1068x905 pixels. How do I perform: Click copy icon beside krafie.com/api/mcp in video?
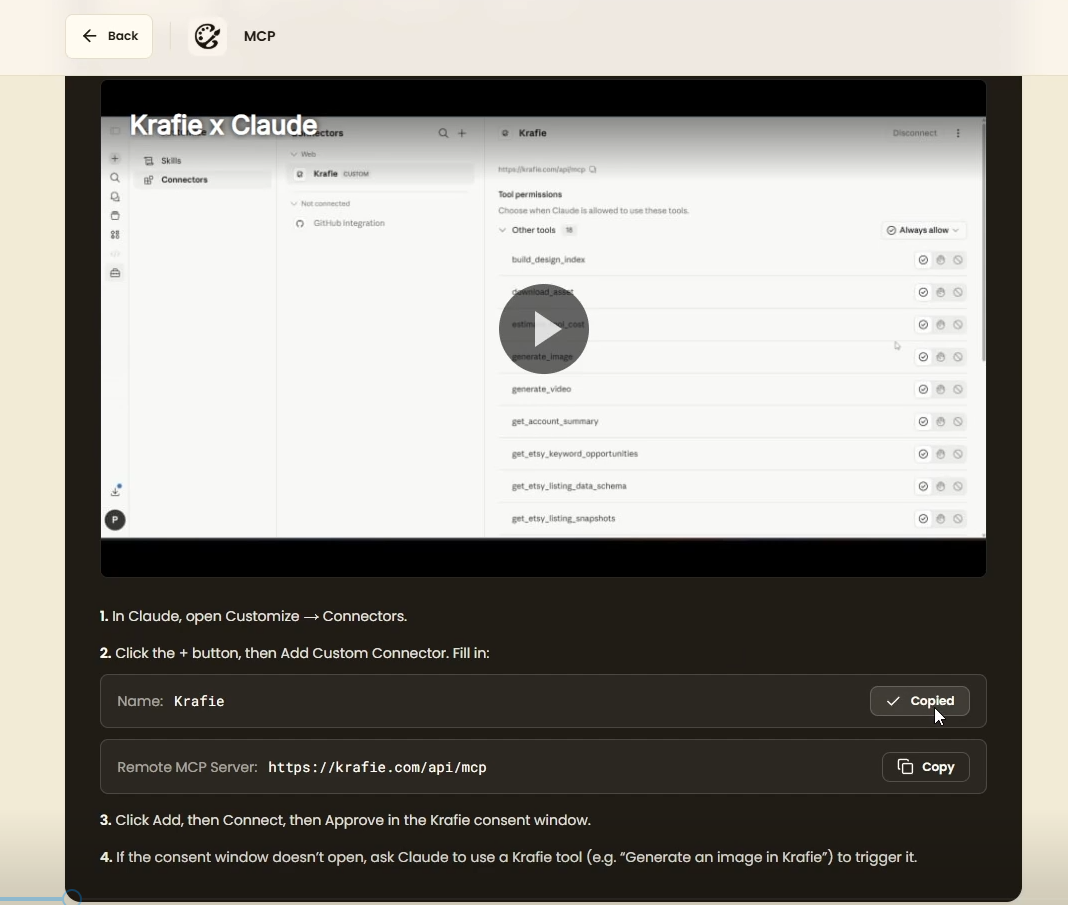coord(593,170)
